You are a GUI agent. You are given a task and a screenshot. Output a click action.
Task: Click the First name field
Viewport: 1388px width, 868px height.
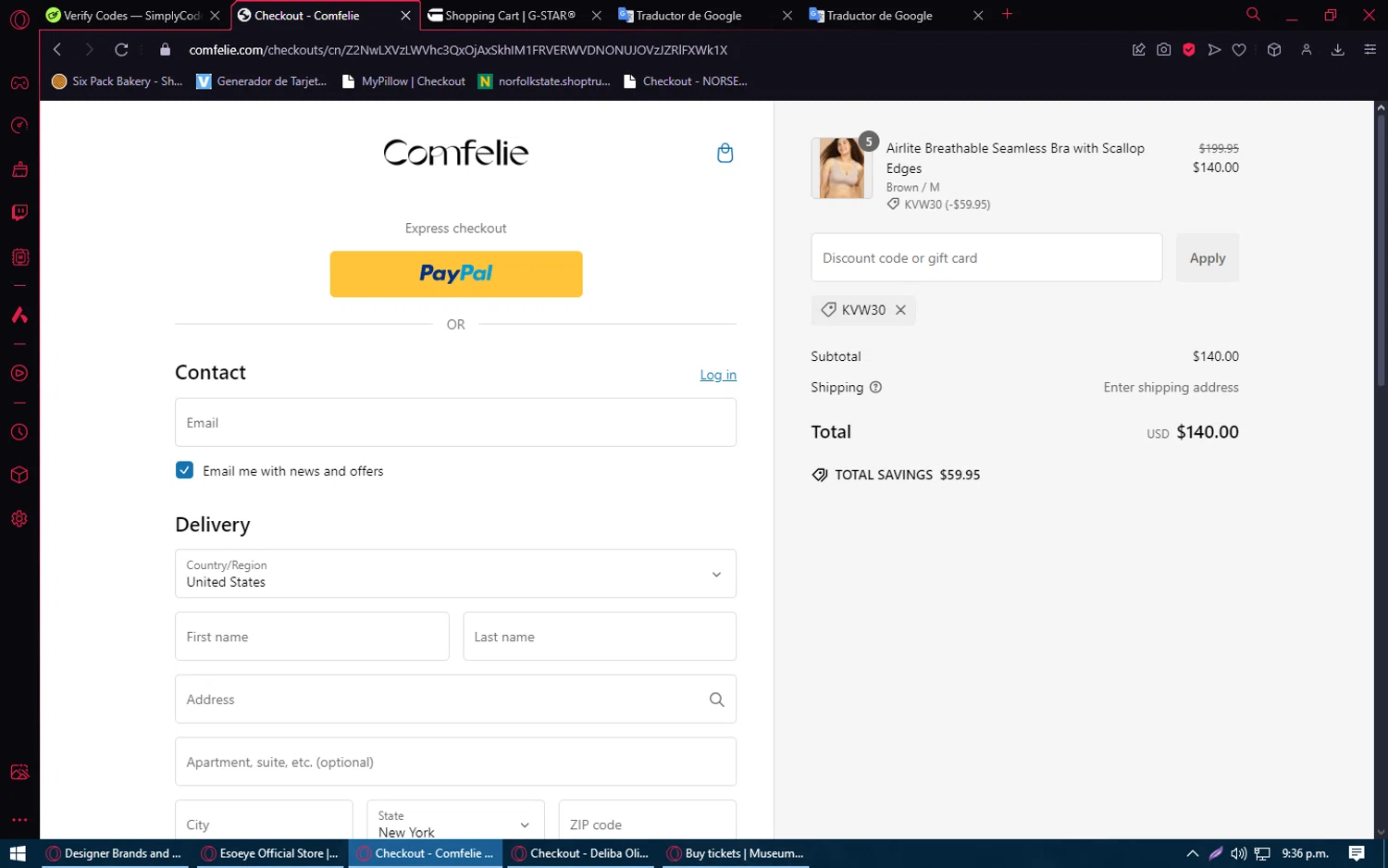coord(312,637)
